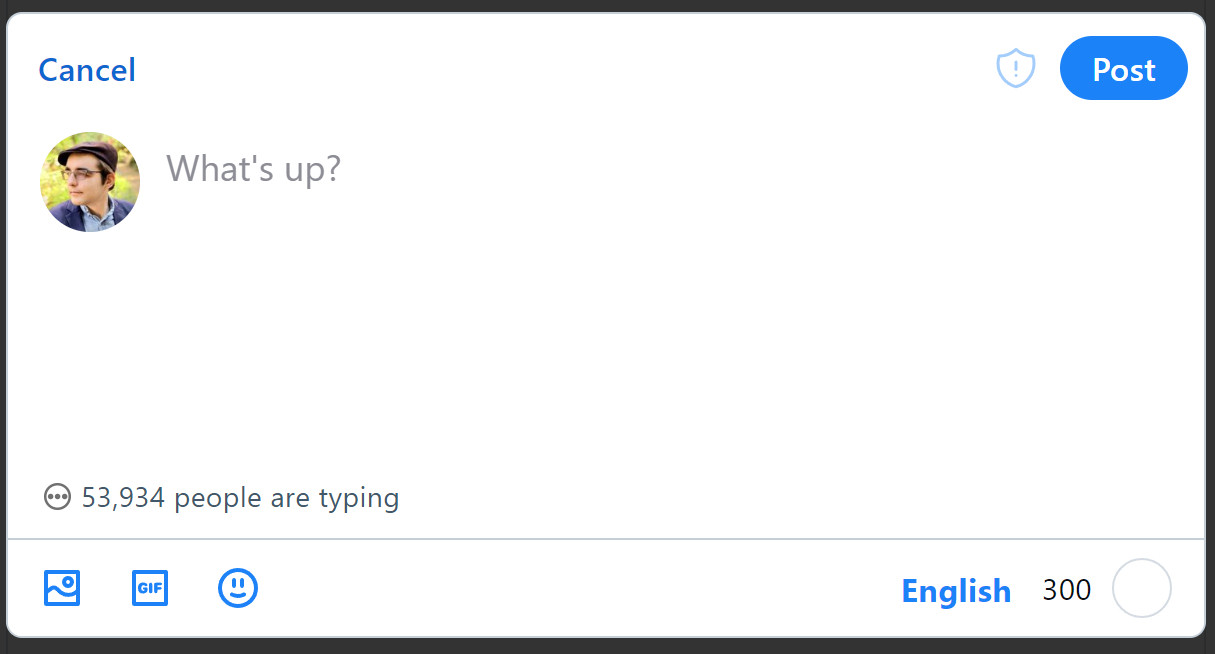Image resolution: width=1215 pixels, height=654 pixels.
Task: Open the image upload picker icon
Action: pyautogui.click(x=62, y=588)
